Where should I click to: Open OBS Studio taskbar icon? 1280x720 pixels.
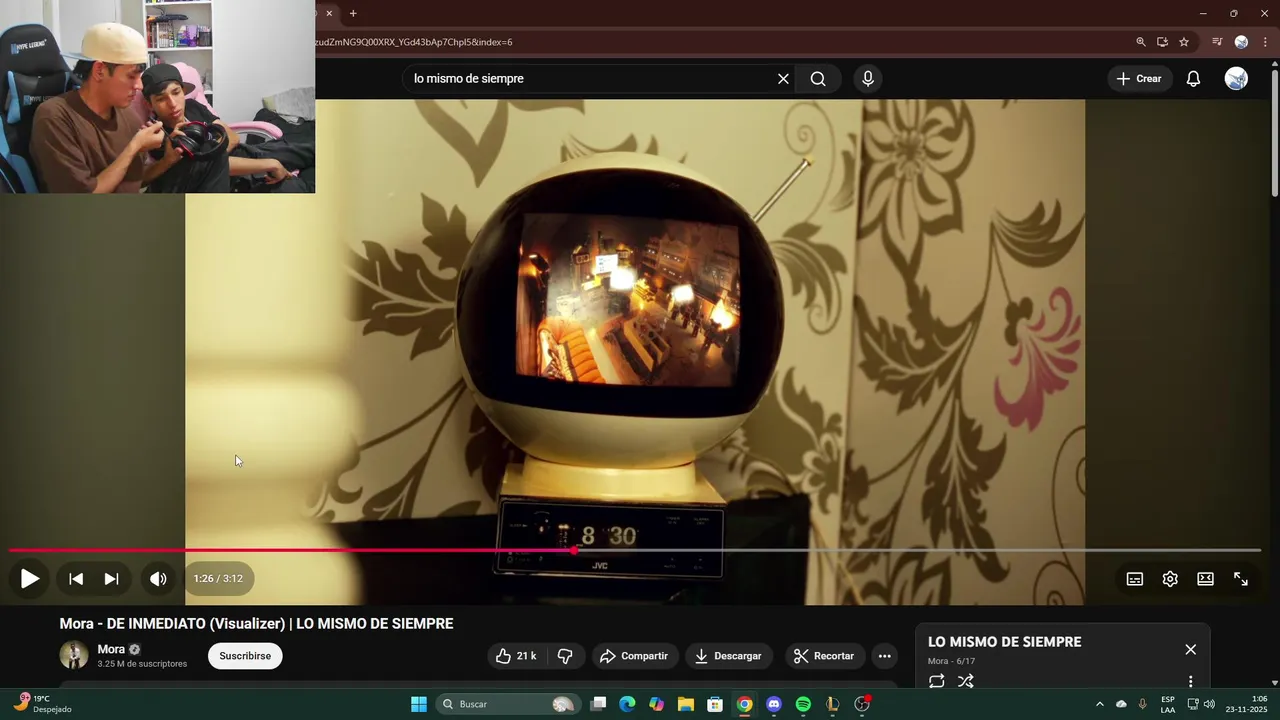tap(862, 704)
